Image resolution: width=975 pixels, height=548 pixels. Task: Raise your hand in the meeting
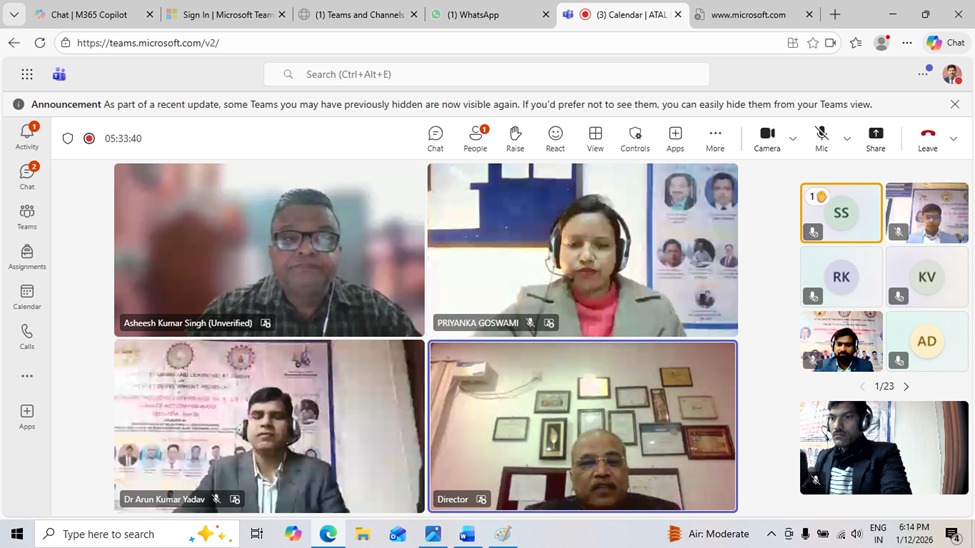515,138
